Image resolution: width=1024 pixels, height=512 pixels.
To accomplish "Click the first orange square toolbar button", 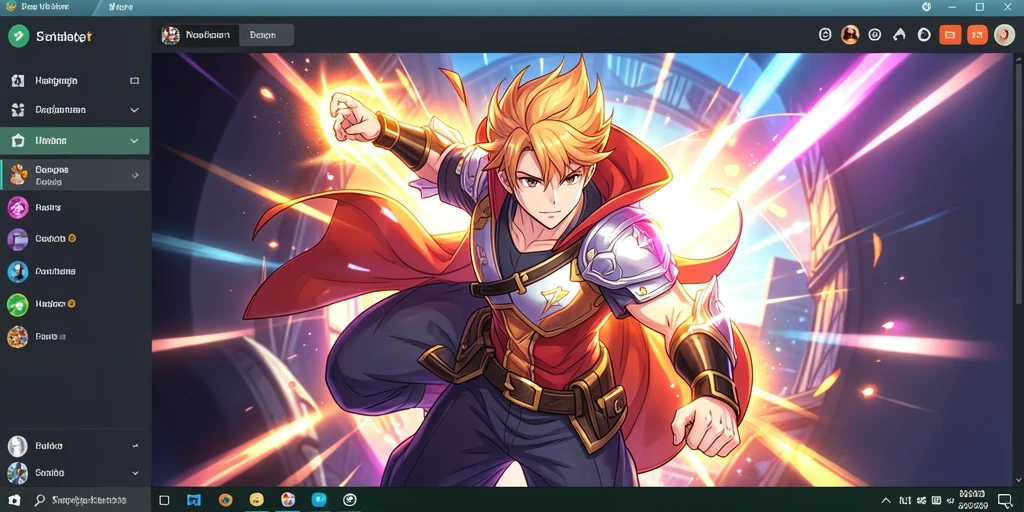I will point(950,35).
